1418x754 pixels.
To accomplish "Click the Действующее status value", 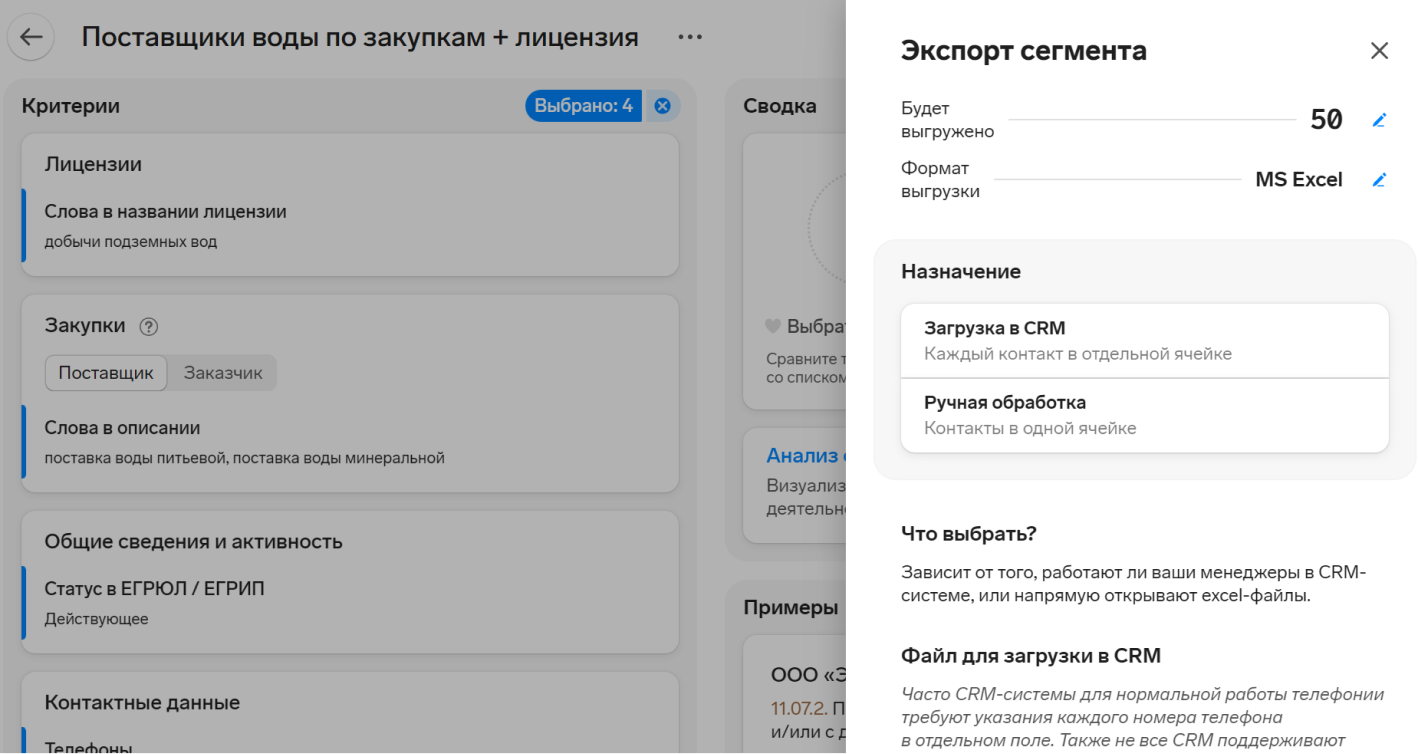I will (96, 619).
